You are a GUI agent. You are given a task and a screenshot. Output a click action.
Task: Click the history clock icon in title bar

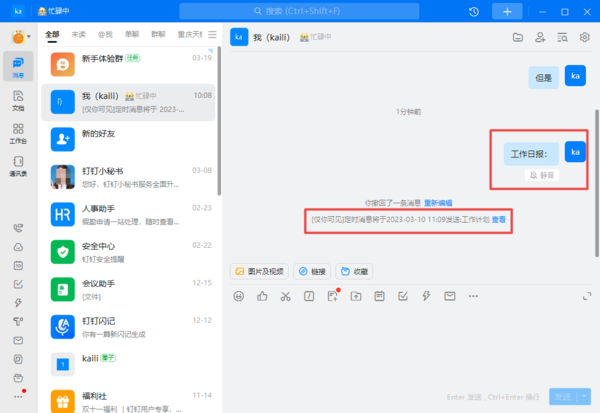tap(473, 11)
